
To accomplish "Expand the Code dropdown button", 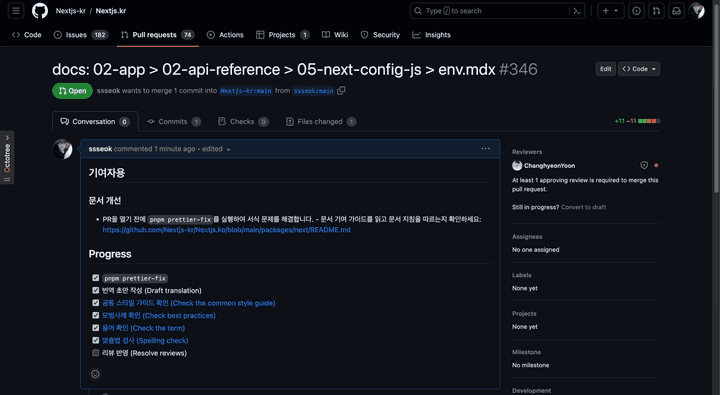I will [639, 69].
